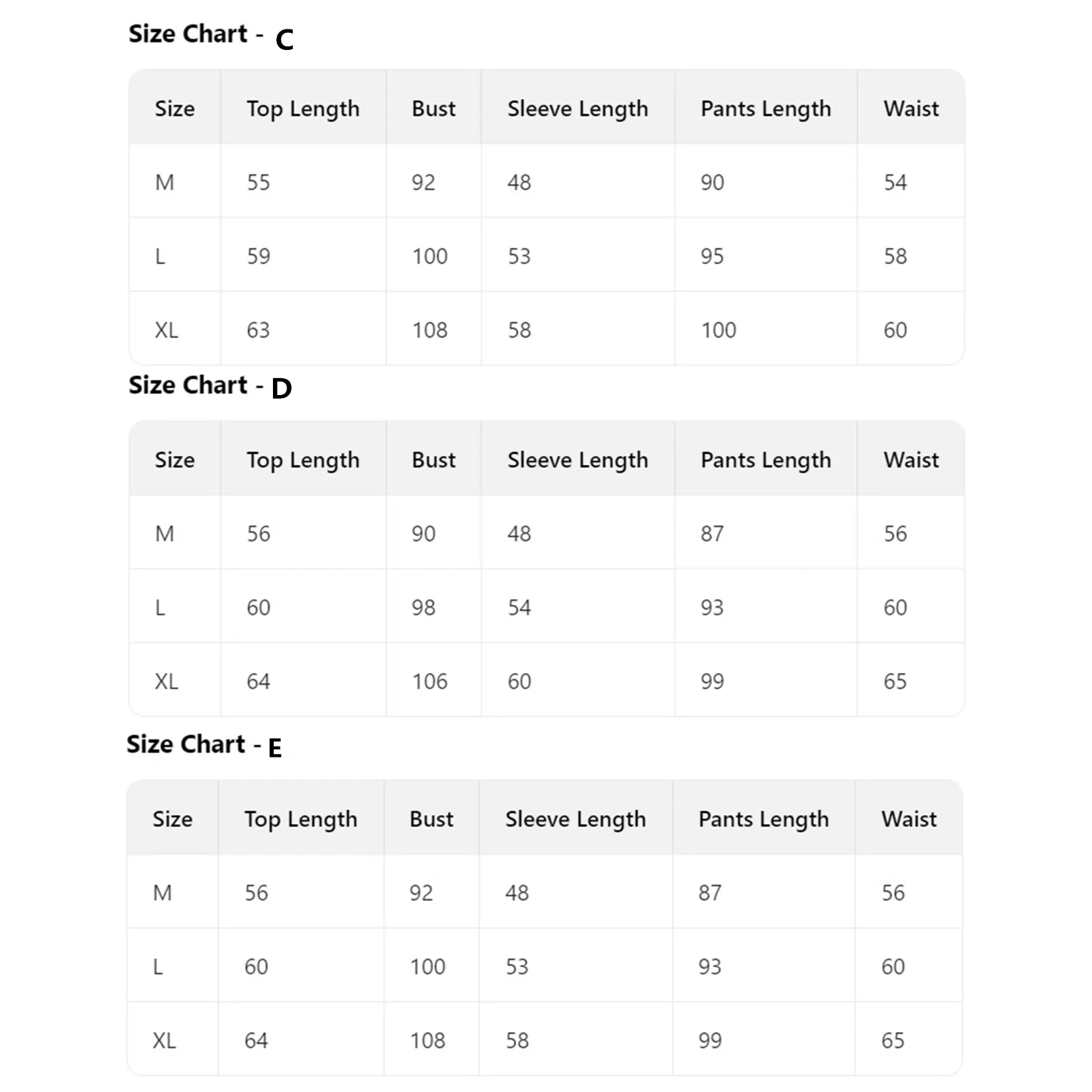Click Sleeve Length header in Chart E
Viewport: 1092px width, 1092px height.
575,819
